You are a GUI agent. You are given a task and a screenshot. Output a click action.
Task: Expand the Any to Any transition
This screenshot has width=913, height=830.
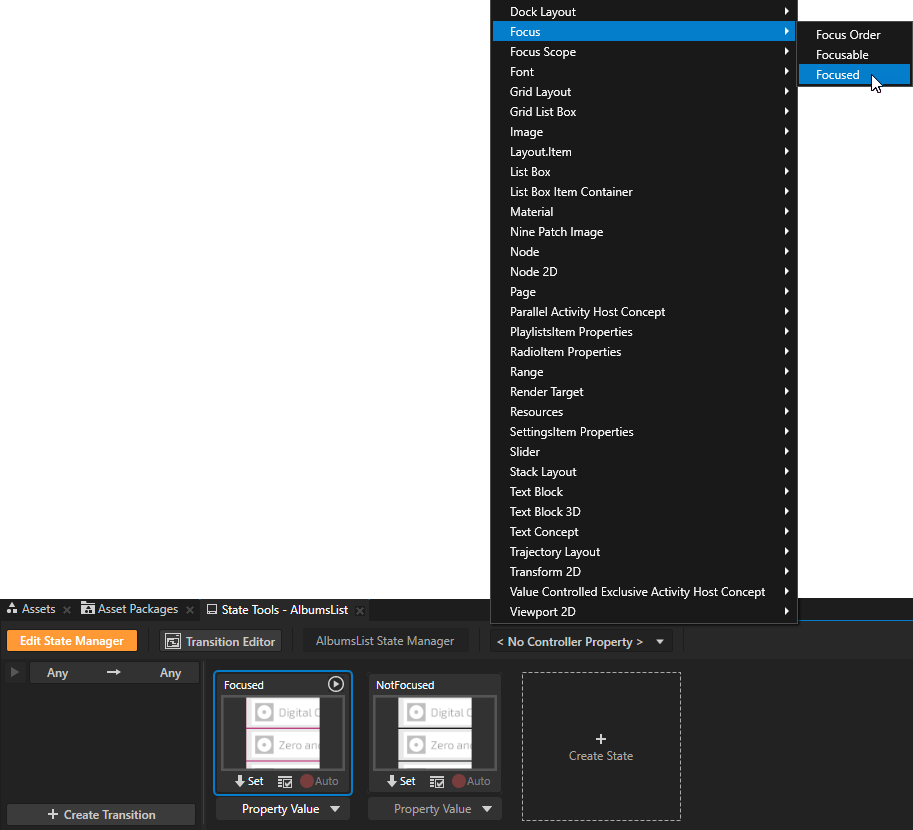tap(14, 673)
